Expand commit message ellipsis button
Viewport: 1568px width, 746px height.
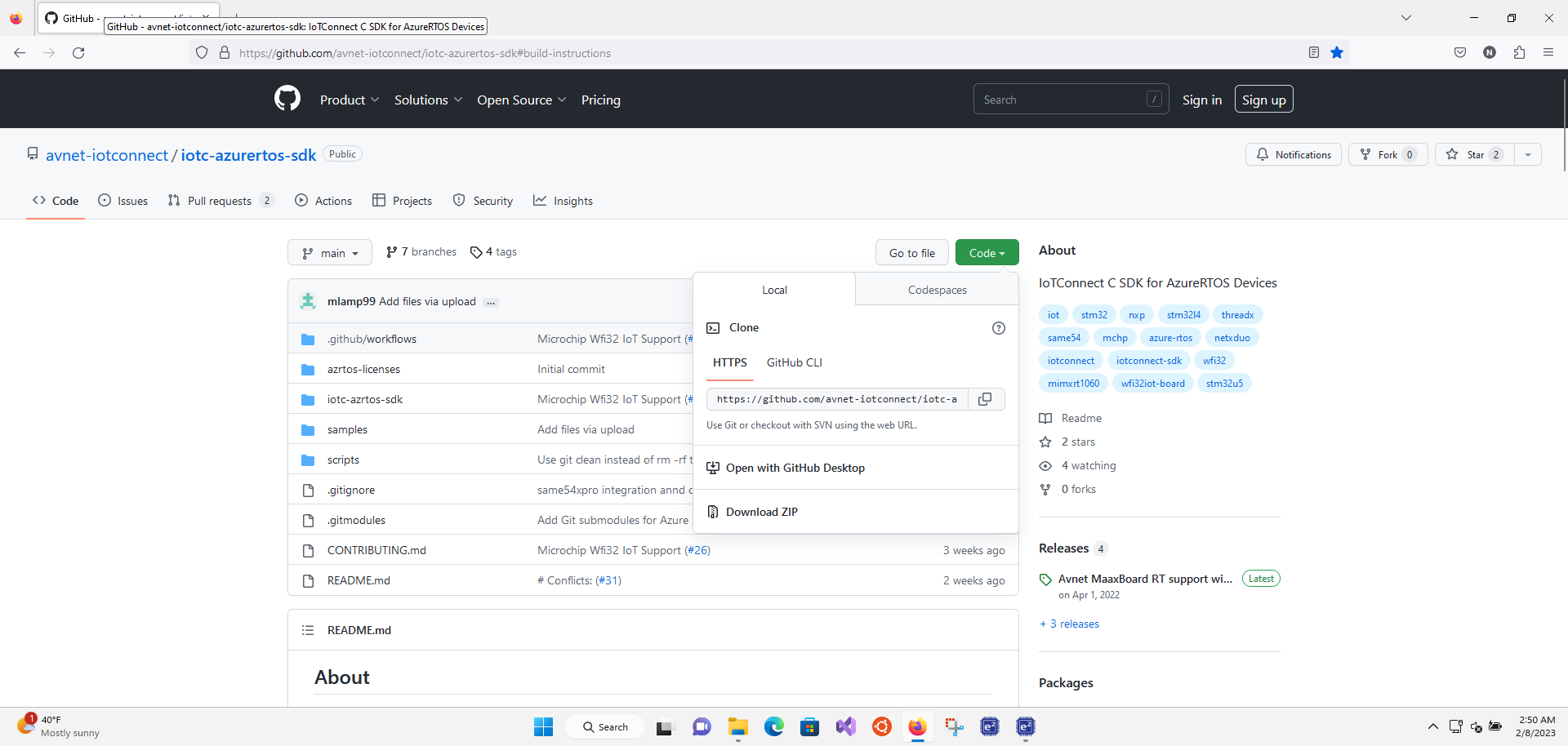[x=491, y=302]
